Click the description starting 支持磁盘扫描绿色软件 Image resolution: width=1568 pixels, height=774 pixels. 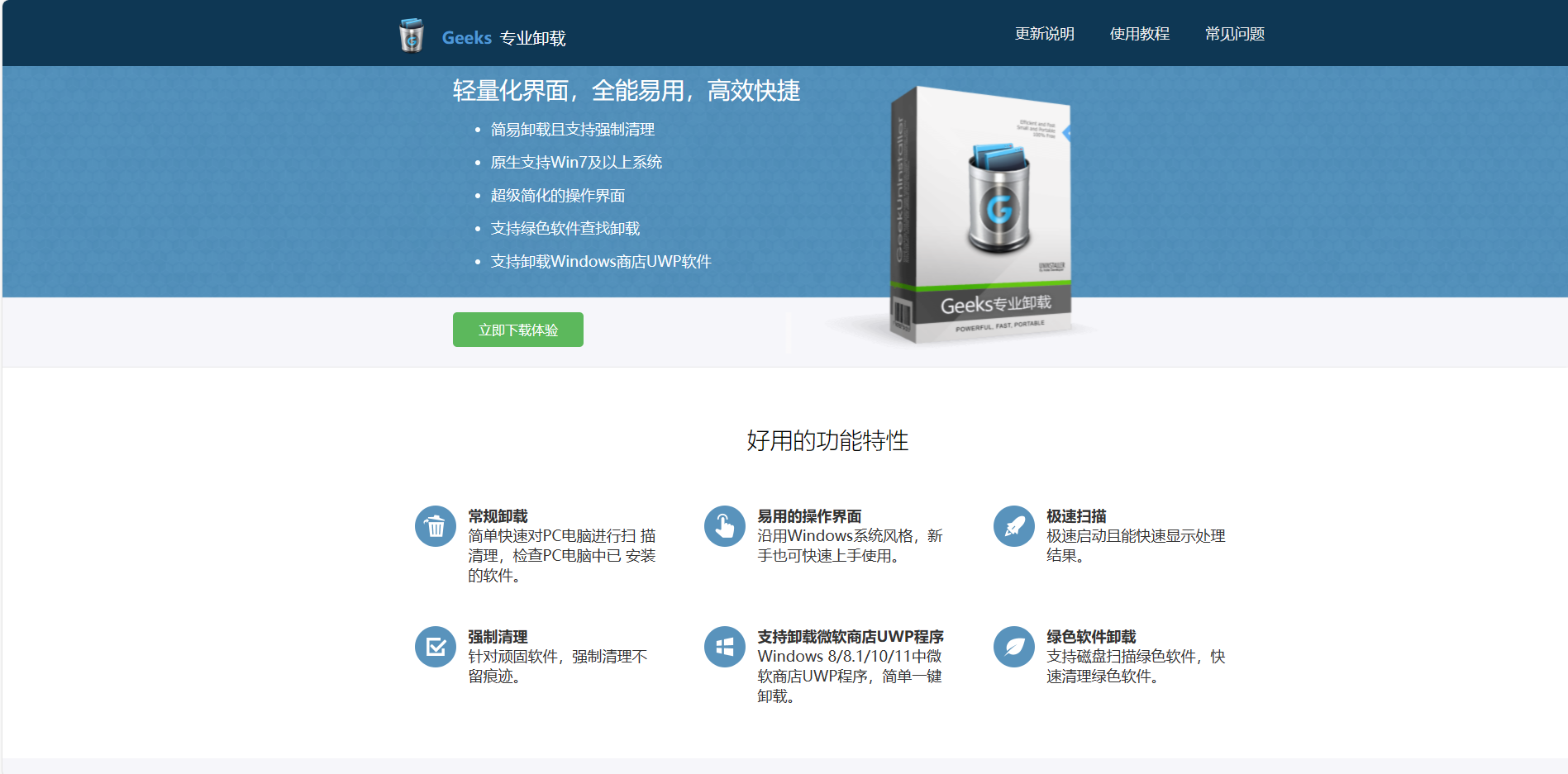pyautogui.click(x=1136, y=667)
